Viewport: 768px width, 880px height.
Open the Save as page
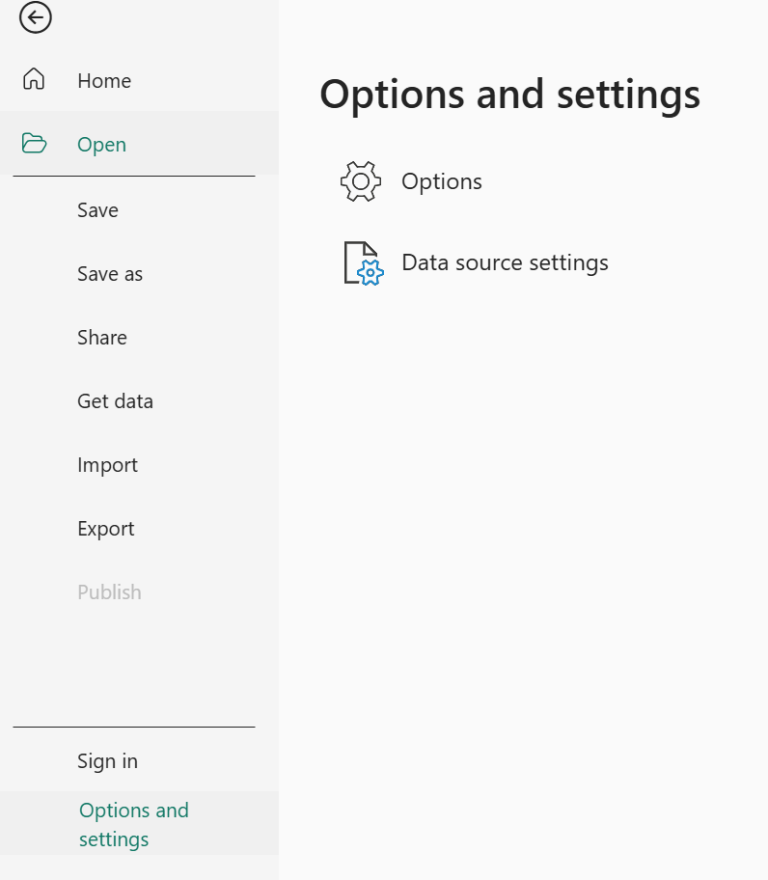pyautogui.click(x=110, y=273)
